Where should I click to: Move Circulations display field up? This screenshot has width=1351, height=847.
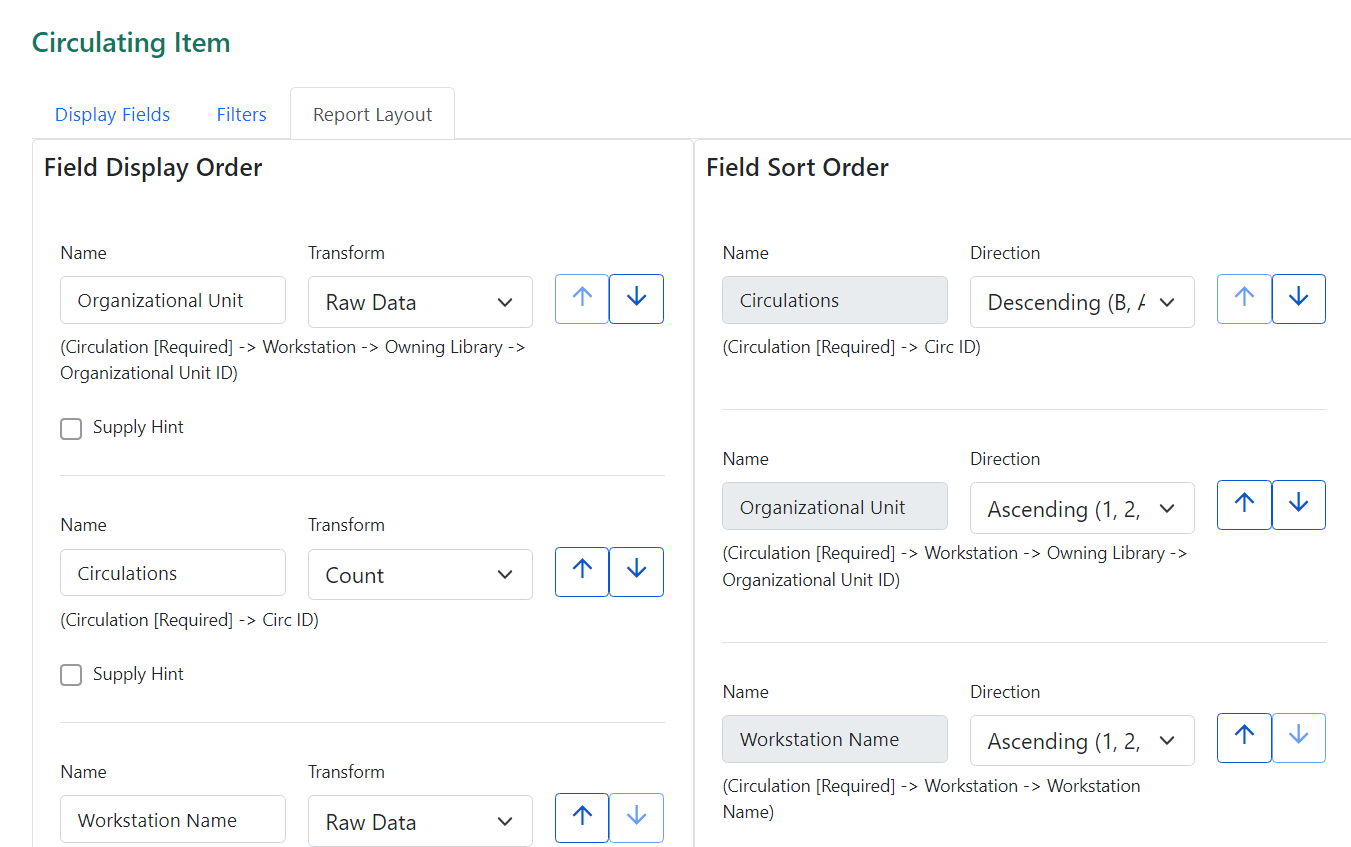(581, 571)
